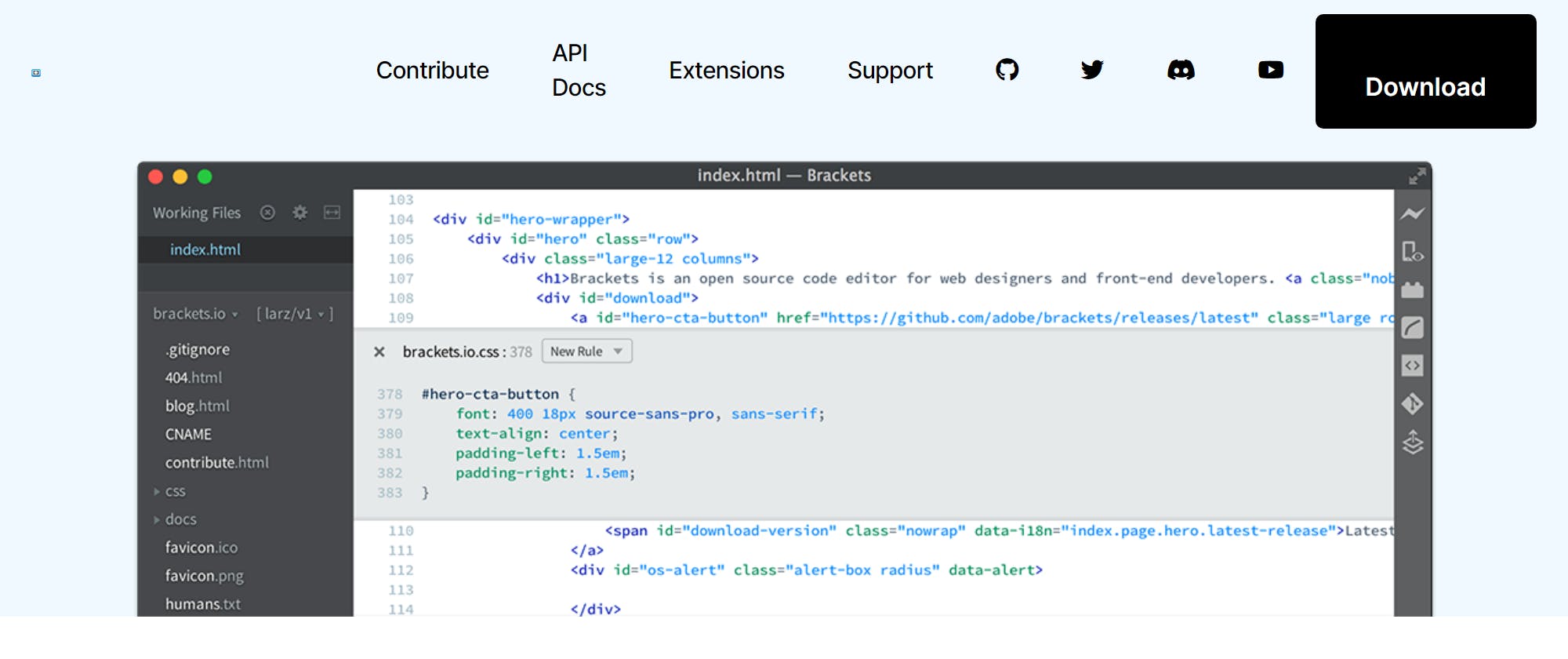Click the brackets.io.css file name in inline editor
The width and height of the screenshot is (1568, 659).
pos(451,351)
